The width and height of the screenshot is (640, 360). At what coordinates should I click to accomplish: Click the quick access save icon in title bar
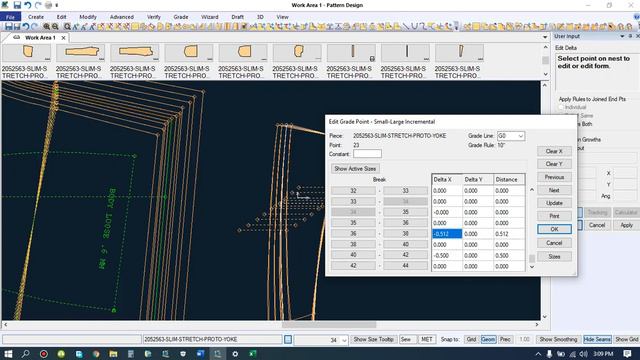click(17, 5)
